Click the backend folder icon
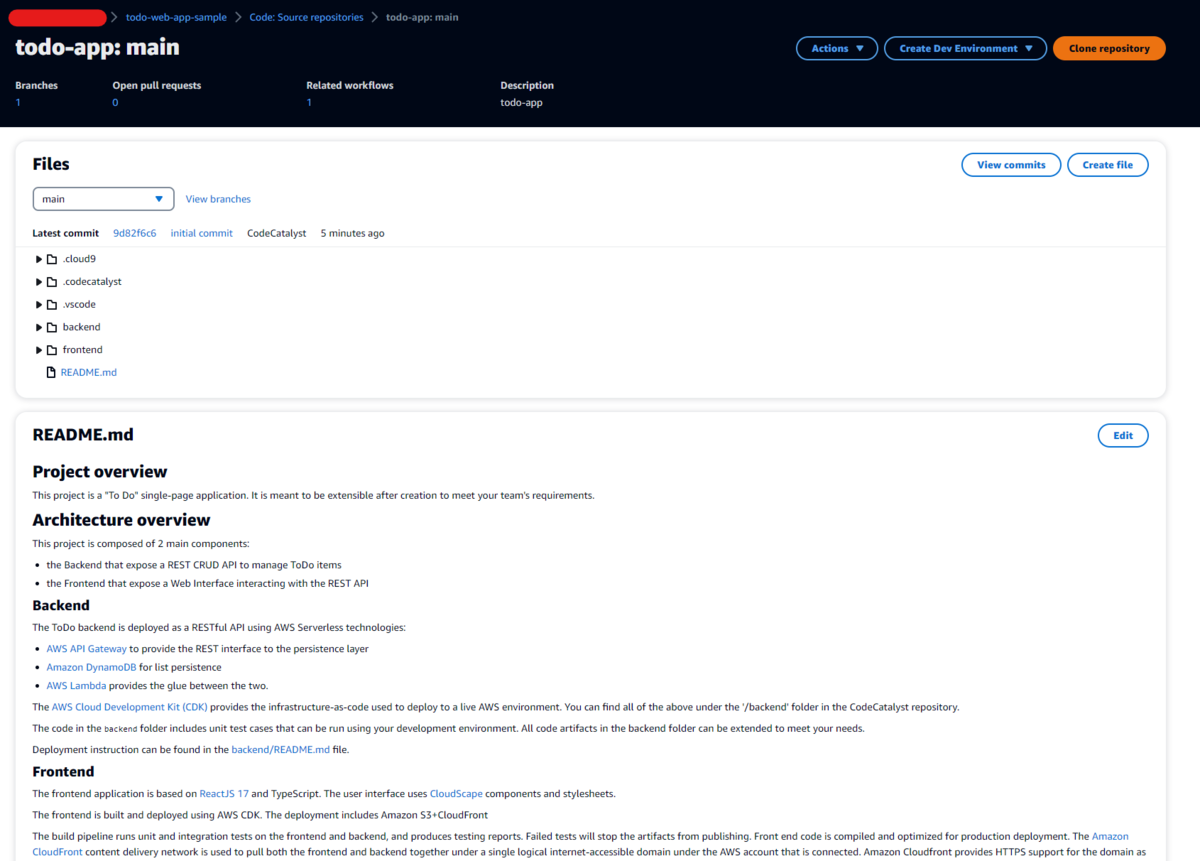Screen dimensions: 1200x861 pyautogui.click(x=52, y=327)
